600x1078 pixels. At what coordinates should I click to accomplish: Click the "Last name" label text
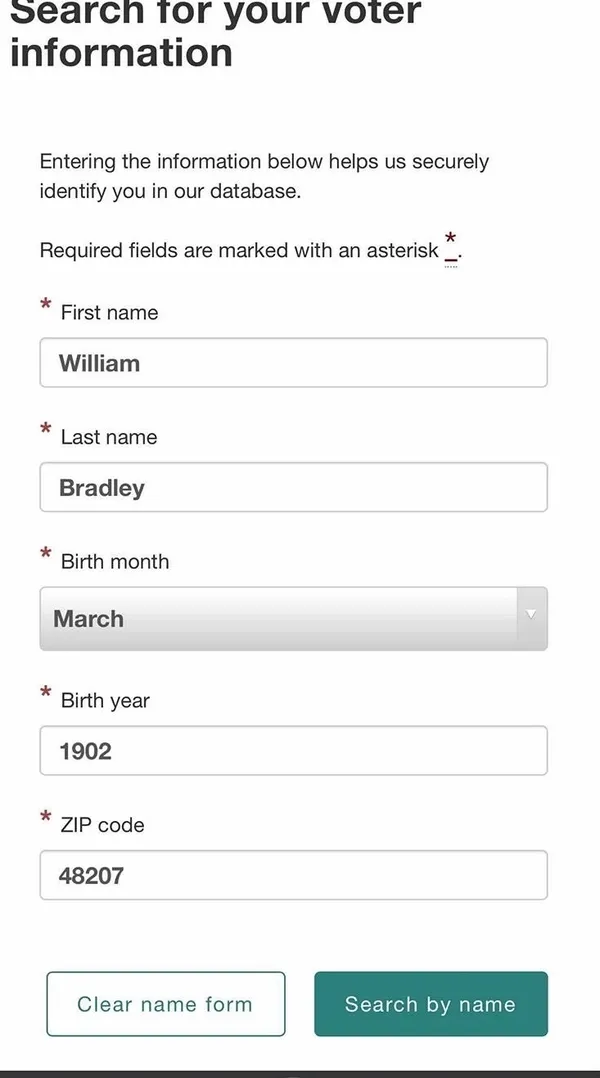(109, 437)
